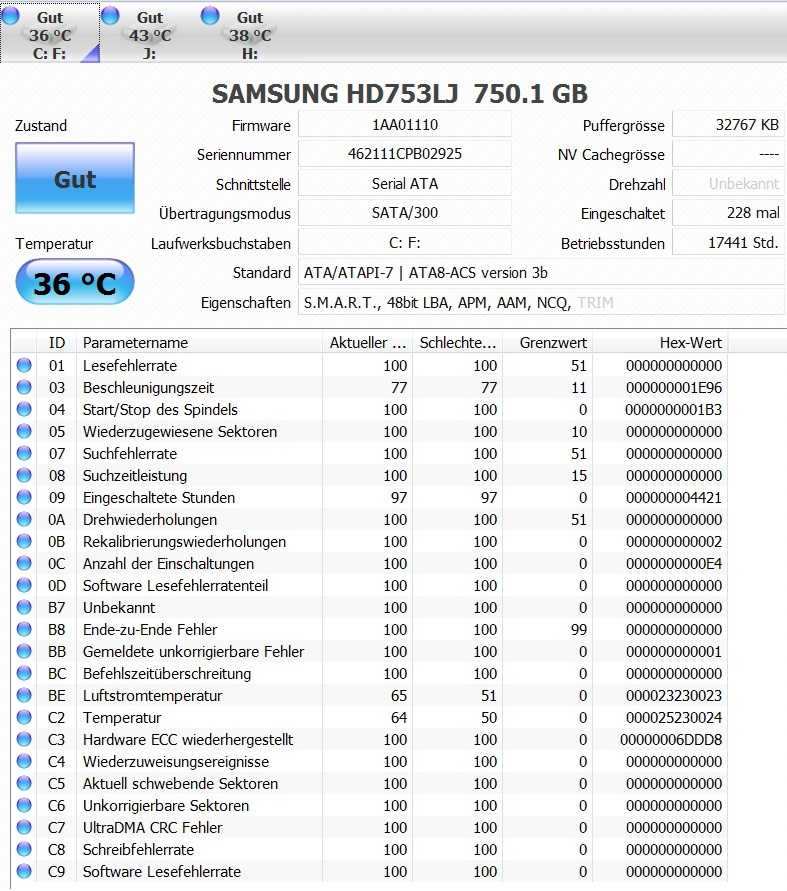
Task: Click status icon of Befehlszeitüberschreitung row
Action: tap(24, 673)
